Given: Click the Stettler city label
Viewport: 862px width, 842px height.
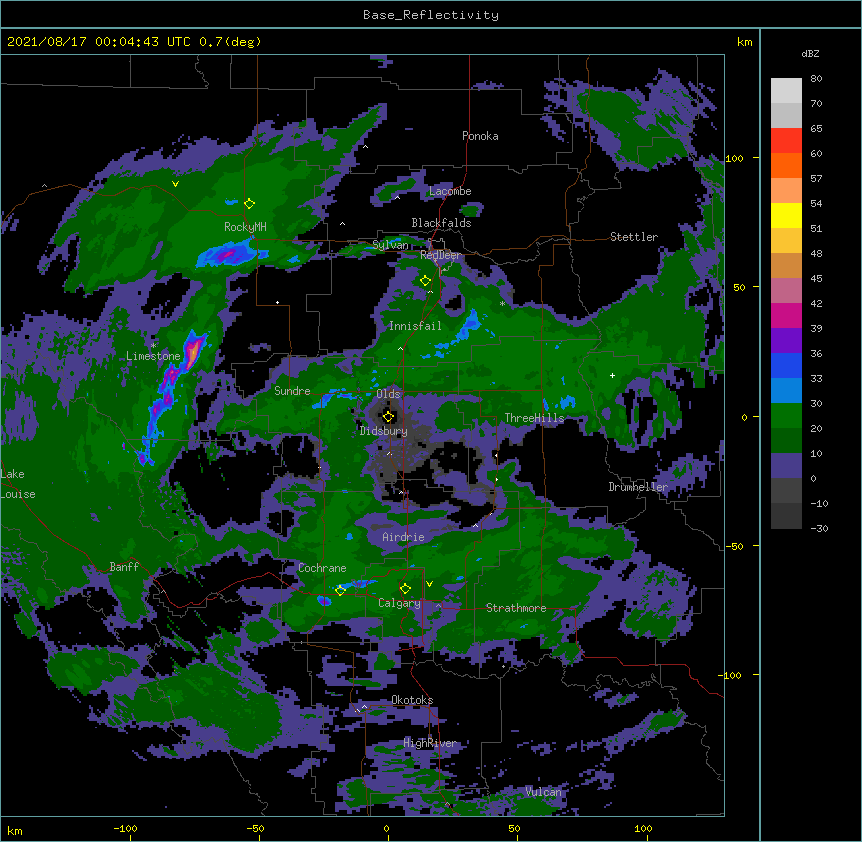Looking at the screenshot, I should [634, 237].
